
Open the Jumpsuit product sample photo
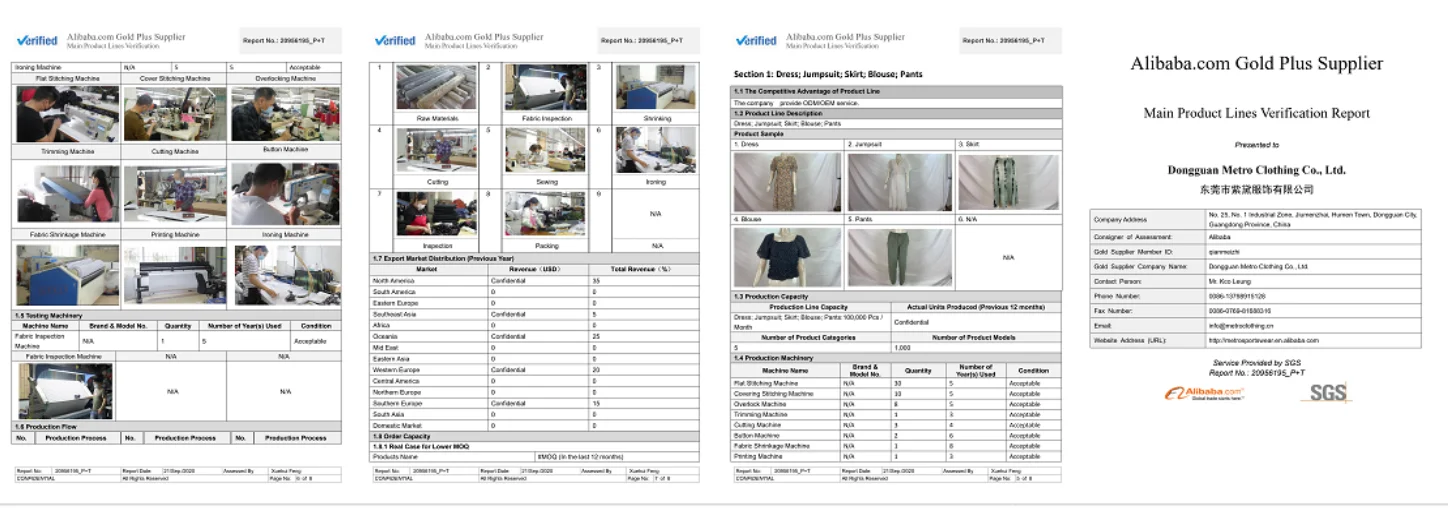tap(899, 182)
